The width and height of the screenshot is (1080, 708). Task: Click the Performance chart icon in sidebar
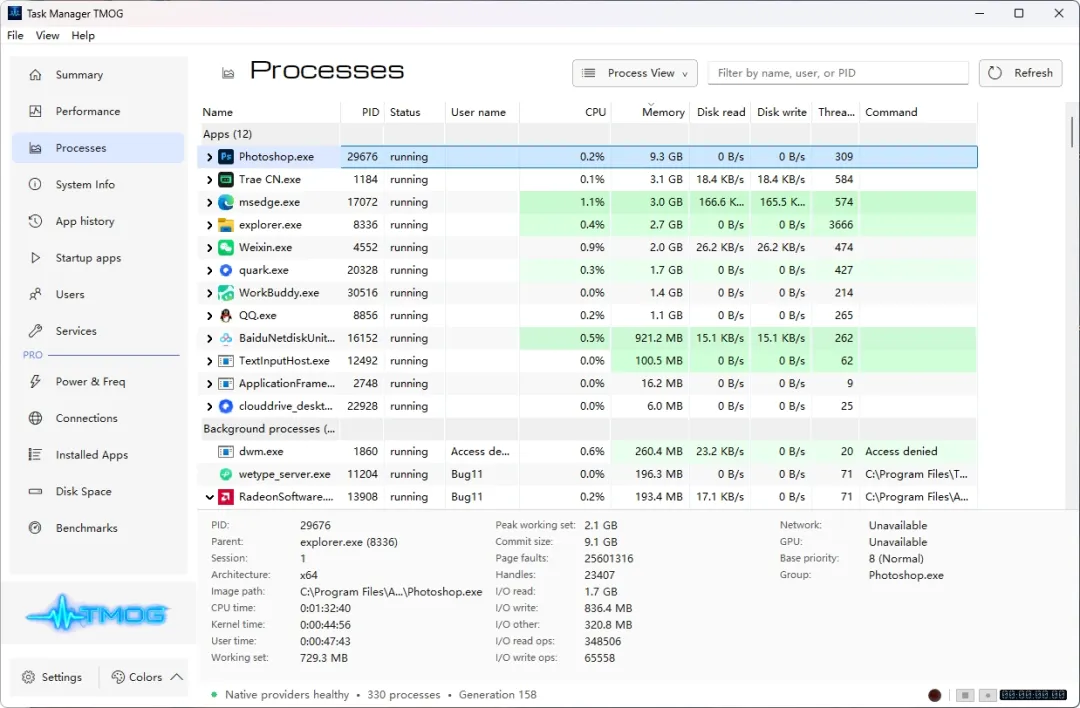pyautogui.click(x=35, y=111)
